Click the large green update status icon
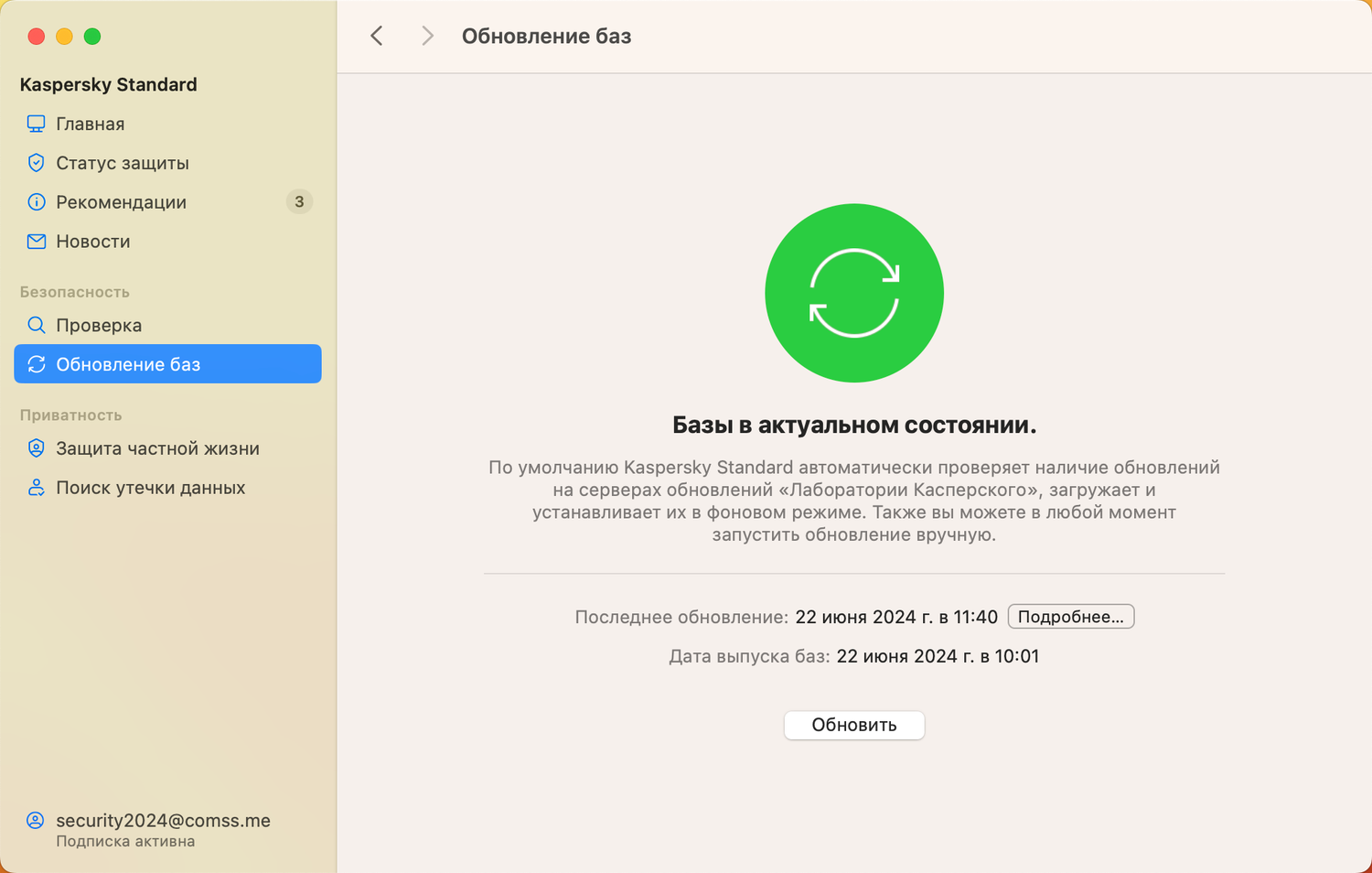Viewport: 1372px width, 873px height. (x=854, y=293)
